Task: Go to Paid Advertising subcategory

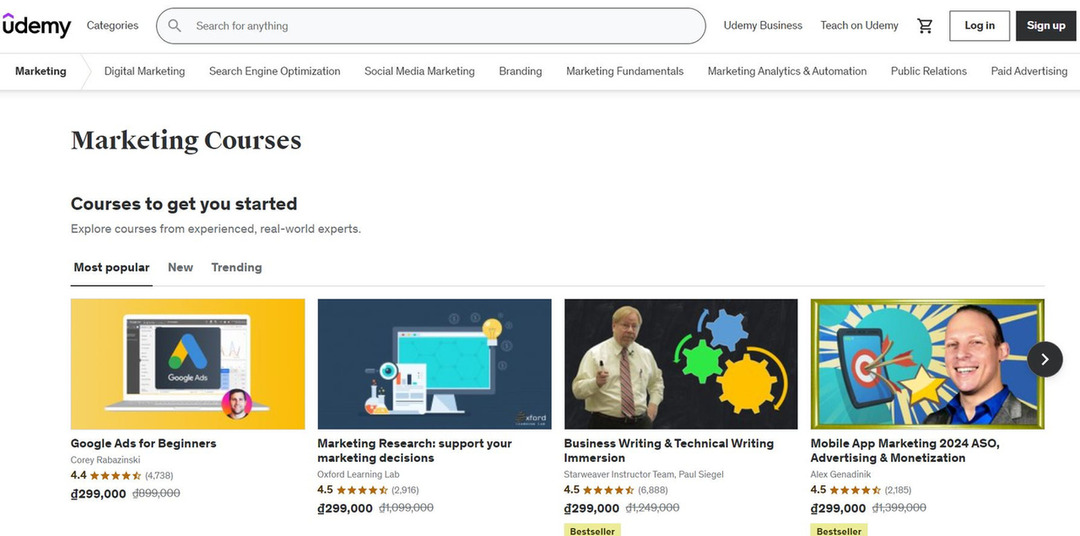Action: [1029, 71]
